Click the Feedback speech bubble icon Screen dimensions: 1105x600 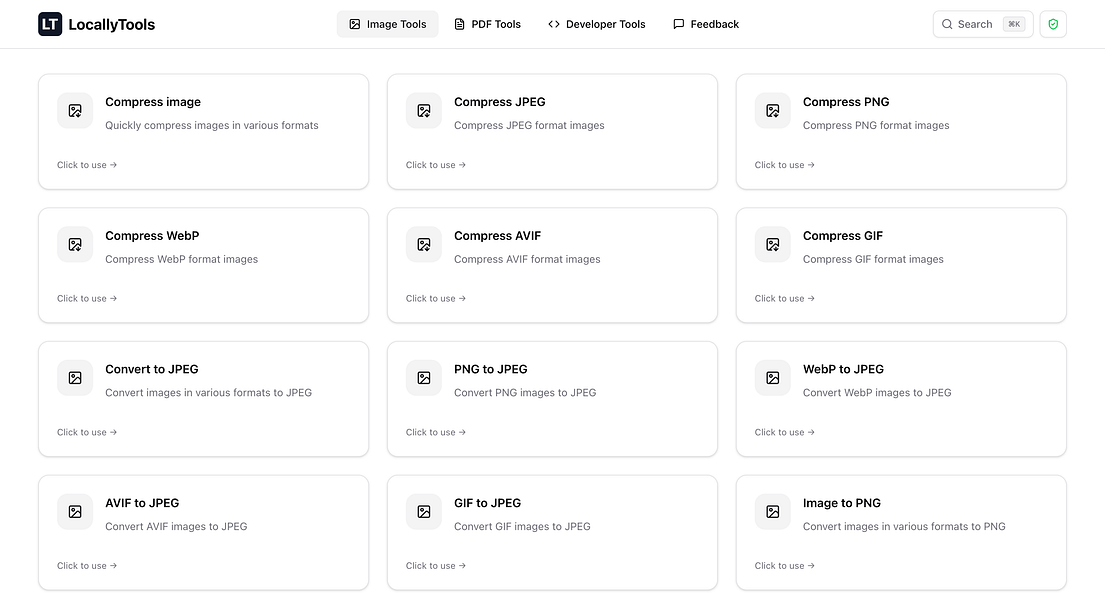(x=679, y=23)
